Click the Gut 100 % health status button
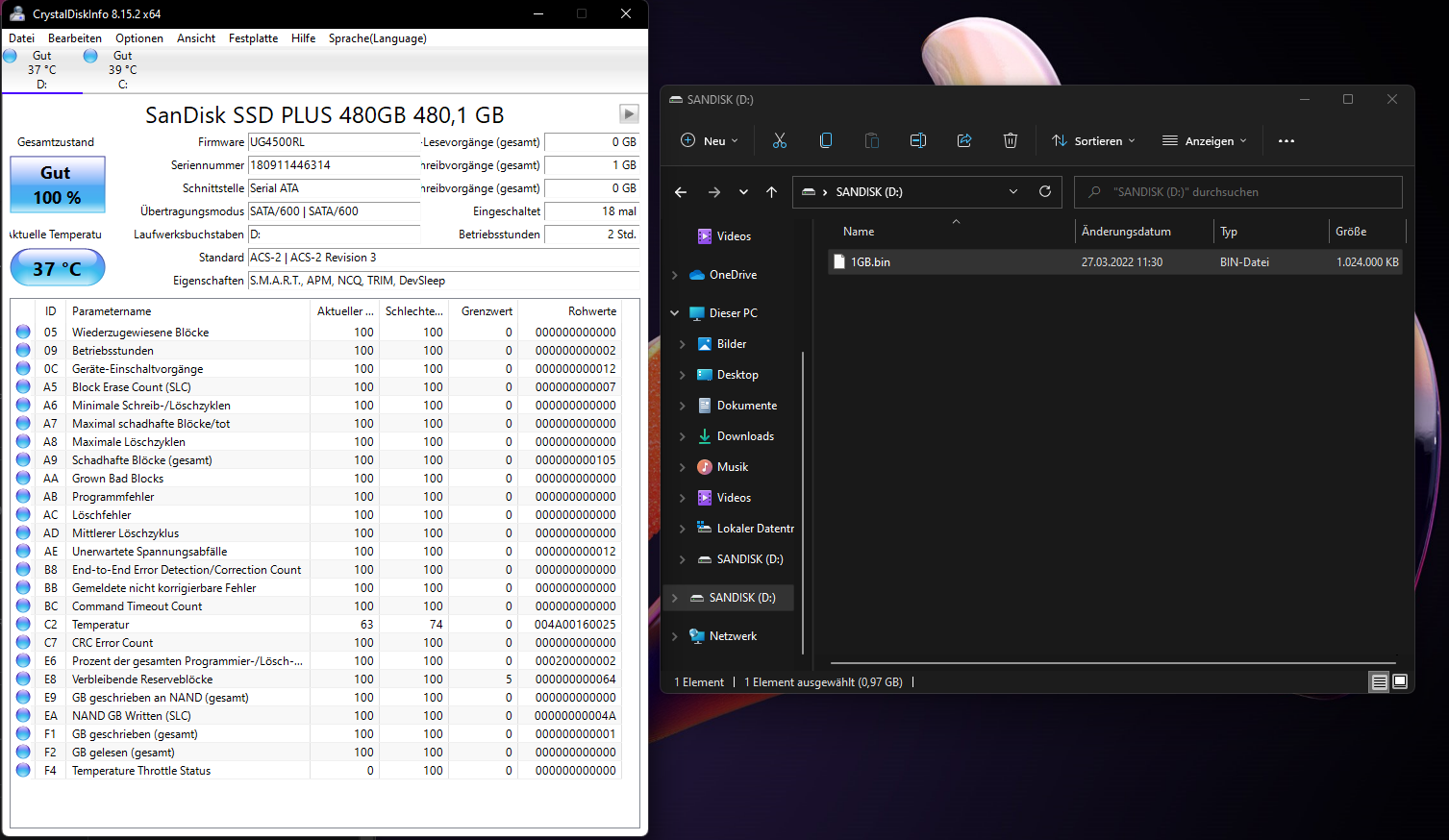Viewport: 1449px width, 840px height. tap(58, 185)
